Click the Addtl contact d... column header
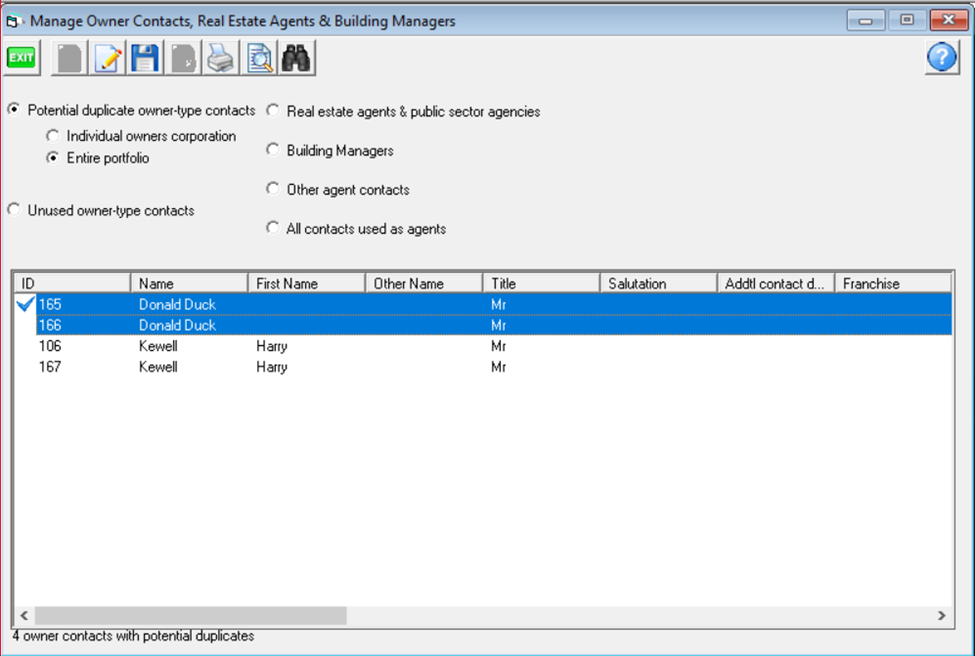 tap(776, 284)
